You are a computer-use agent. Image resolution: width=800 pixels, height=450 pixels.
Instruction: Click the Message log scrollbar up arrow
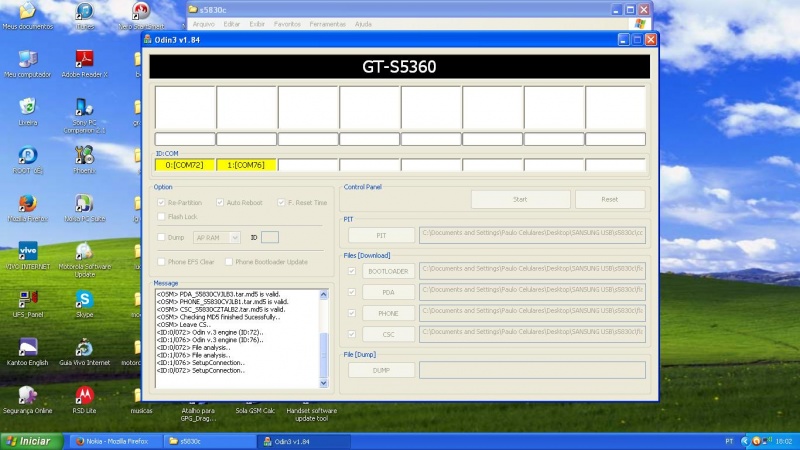coord(323,294)
